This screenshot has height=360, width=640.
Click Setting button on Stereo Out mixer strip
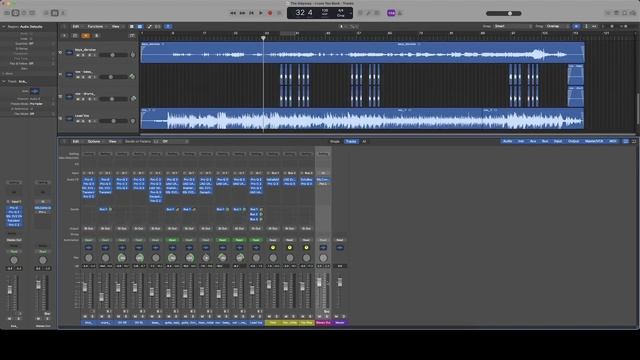tap(323, 154)
